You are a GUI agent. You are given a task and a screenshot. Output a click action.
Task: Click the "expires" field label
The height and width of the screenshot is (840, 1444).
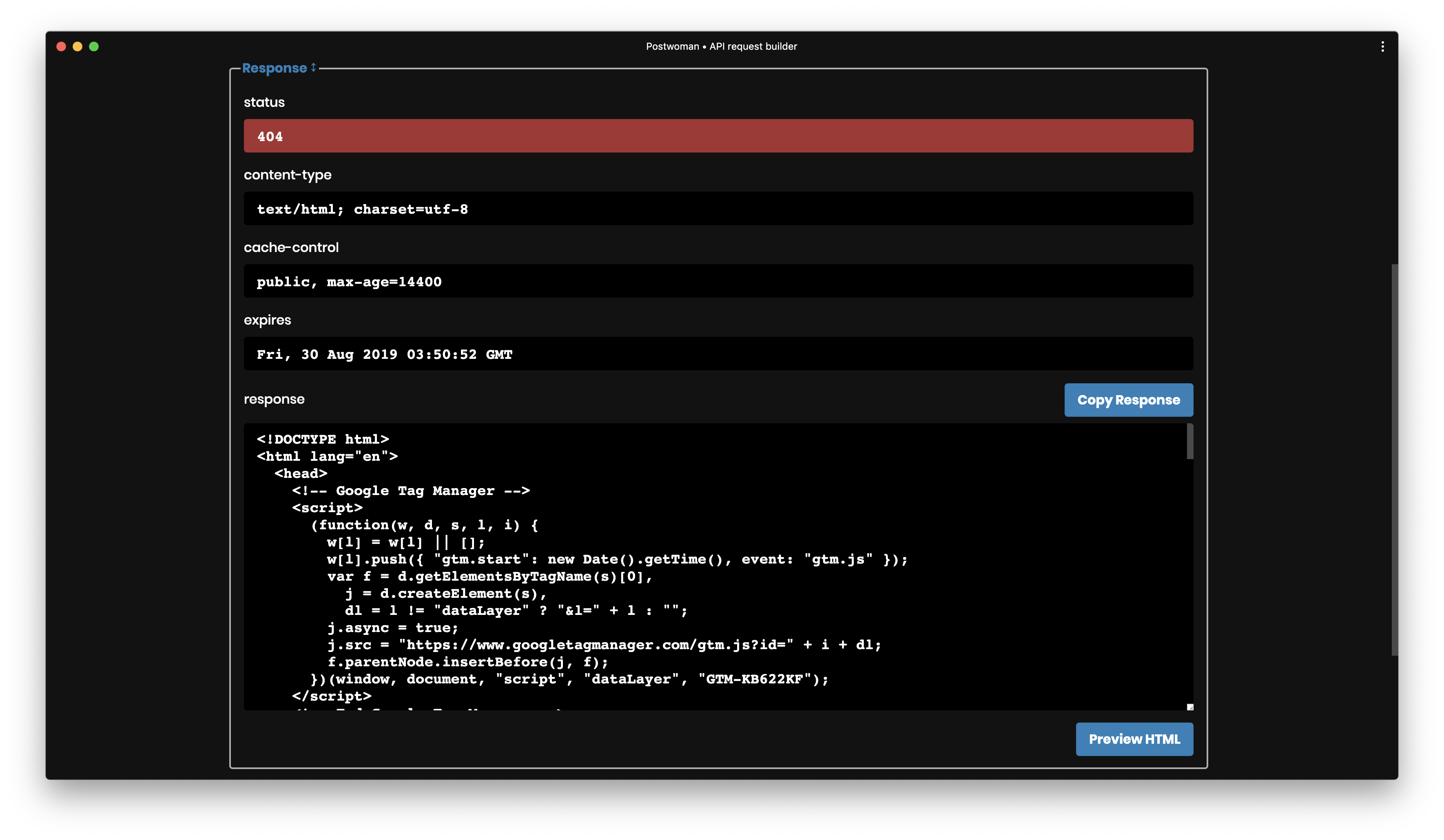(267, 320)
